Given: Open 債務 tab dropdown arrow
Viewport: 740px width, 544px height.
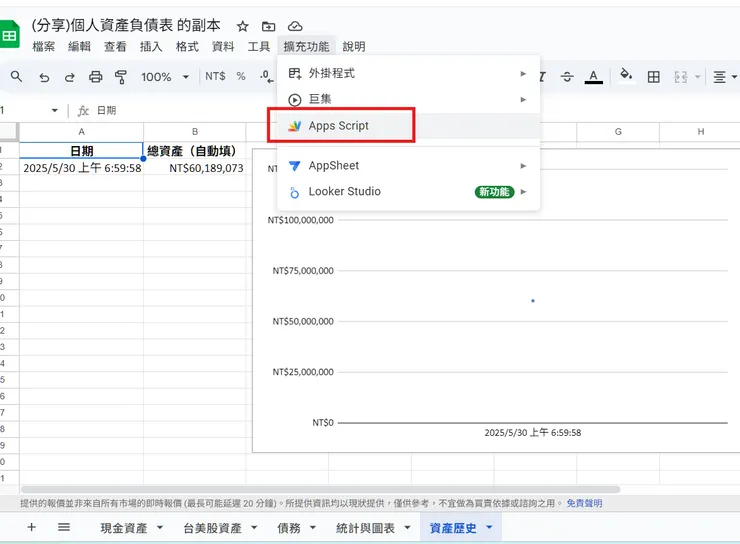Looking at the screenshot, I should tap(312, 527).
